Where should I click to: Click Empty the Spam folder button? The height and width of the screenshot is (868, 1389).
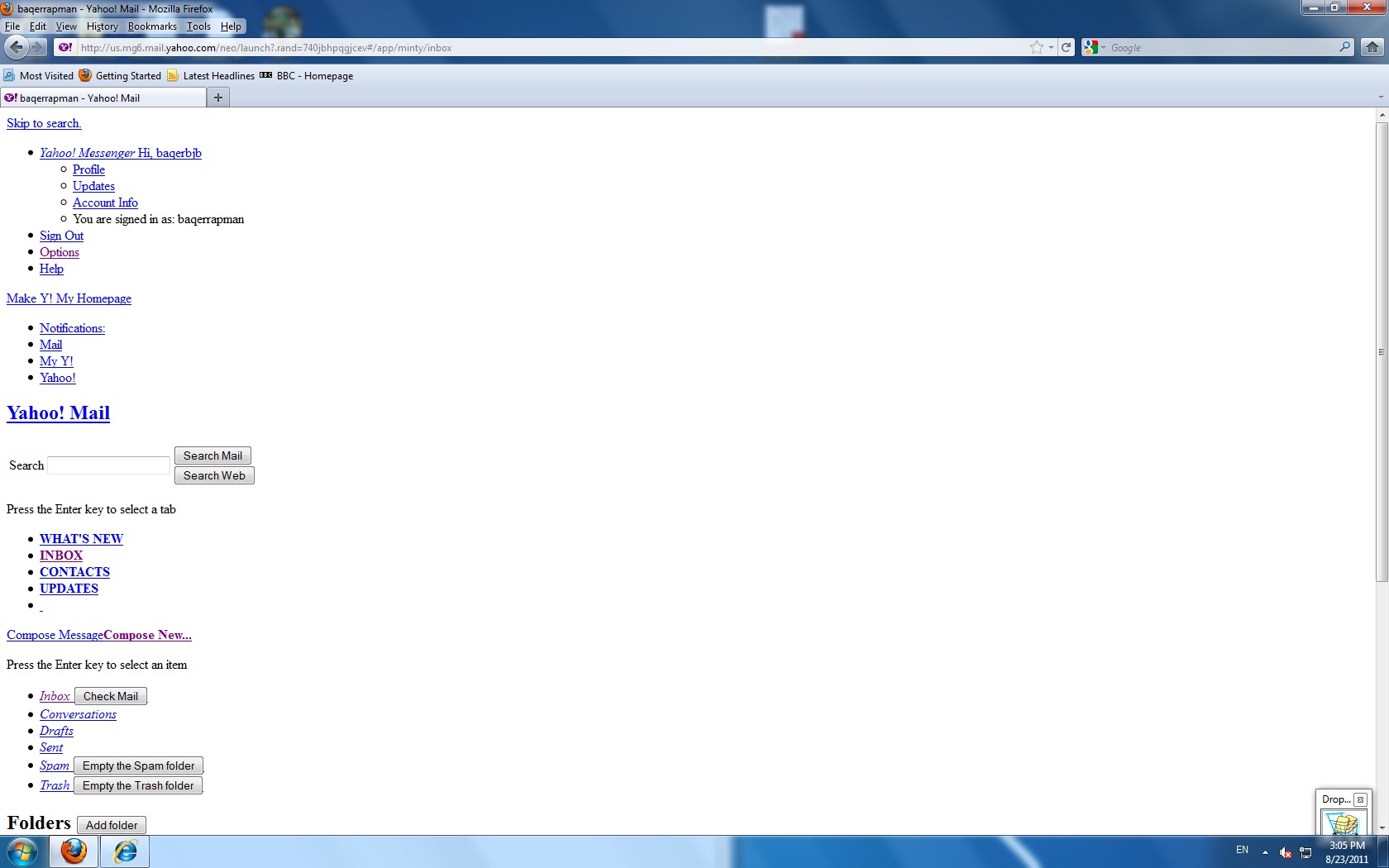click(x=138, y=765)
